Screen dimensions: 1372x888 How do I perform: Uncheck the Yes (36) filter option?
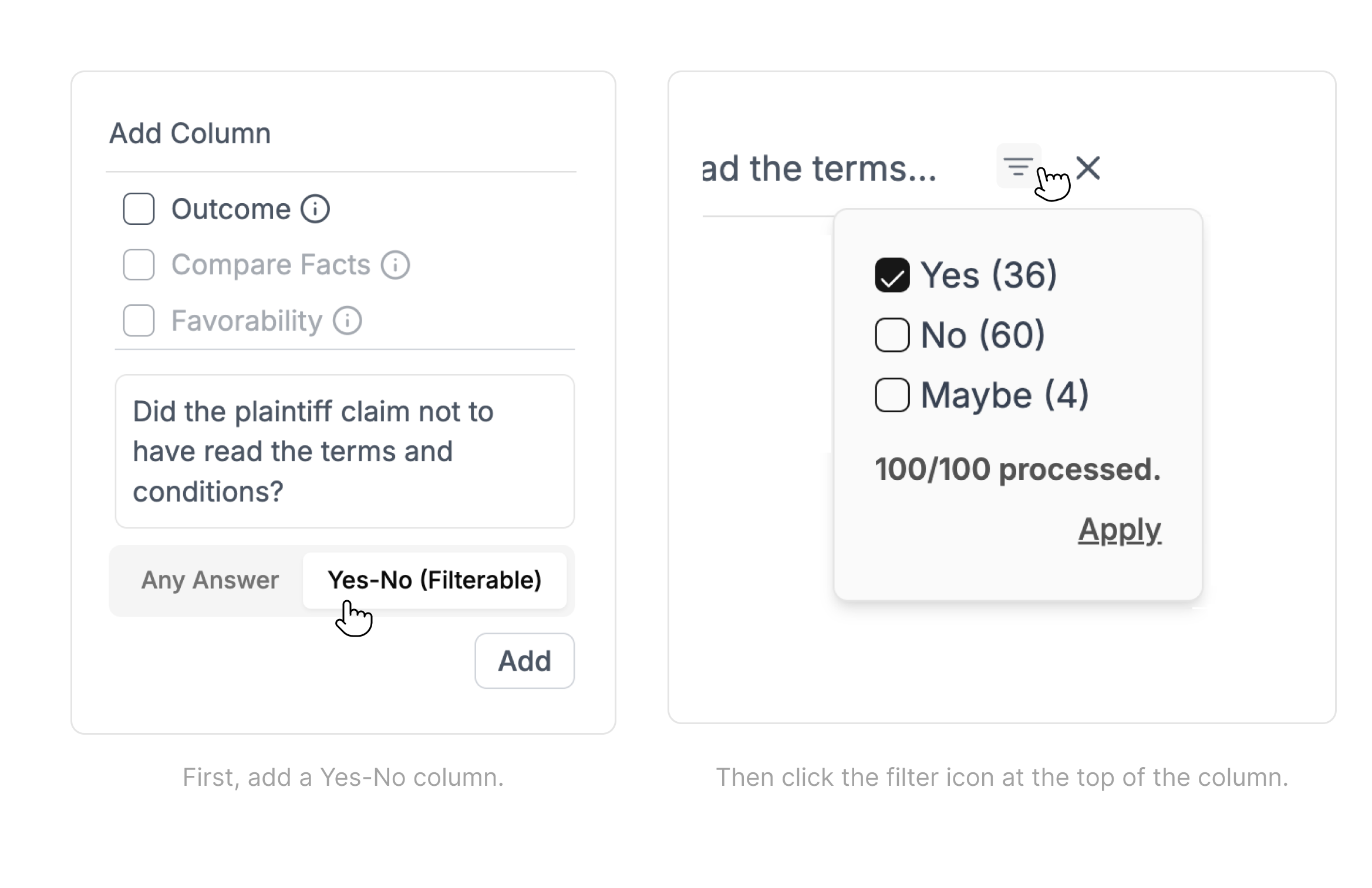[x=892, y=275]
